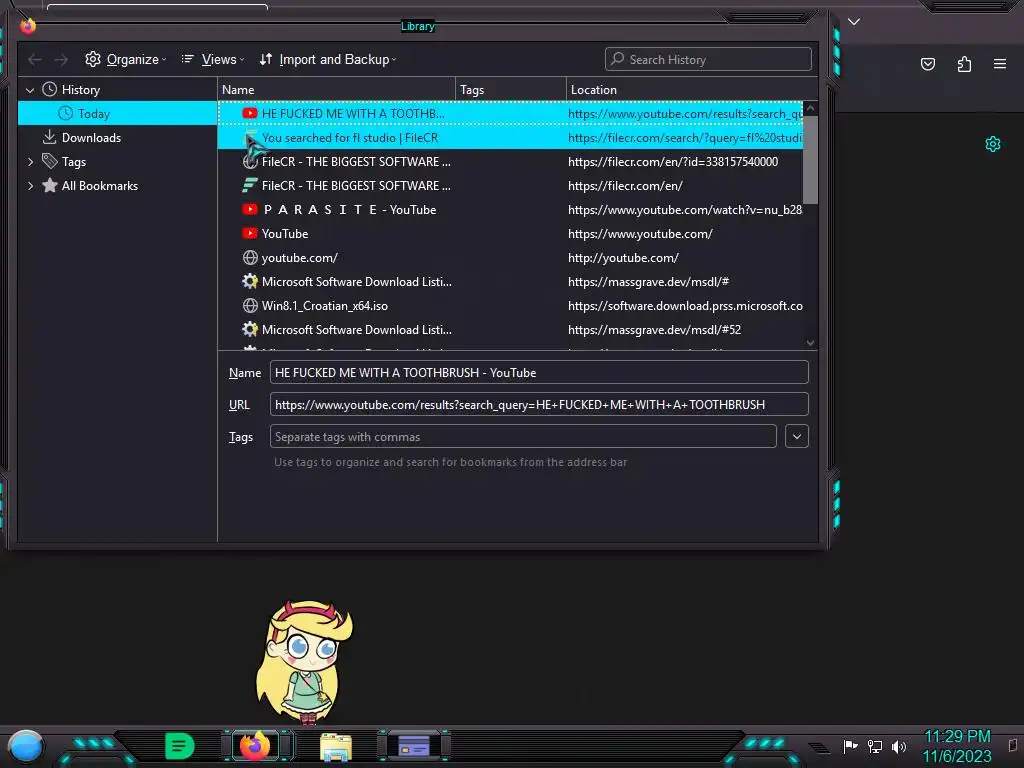Click the Firefox logo in Library title bar

(x=27, y=25)
